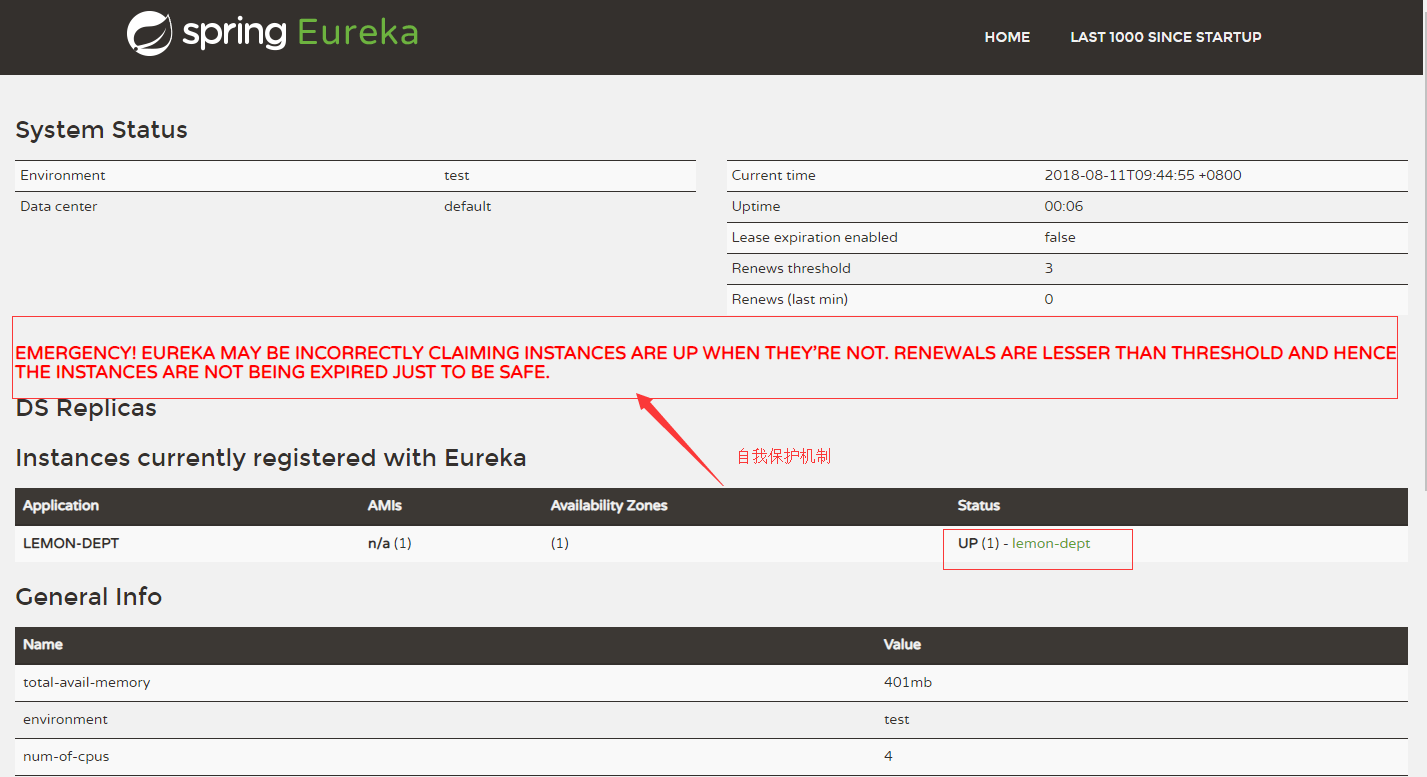
Task: Click the uptime value 00:06
Action: (x=1064, y=206)
